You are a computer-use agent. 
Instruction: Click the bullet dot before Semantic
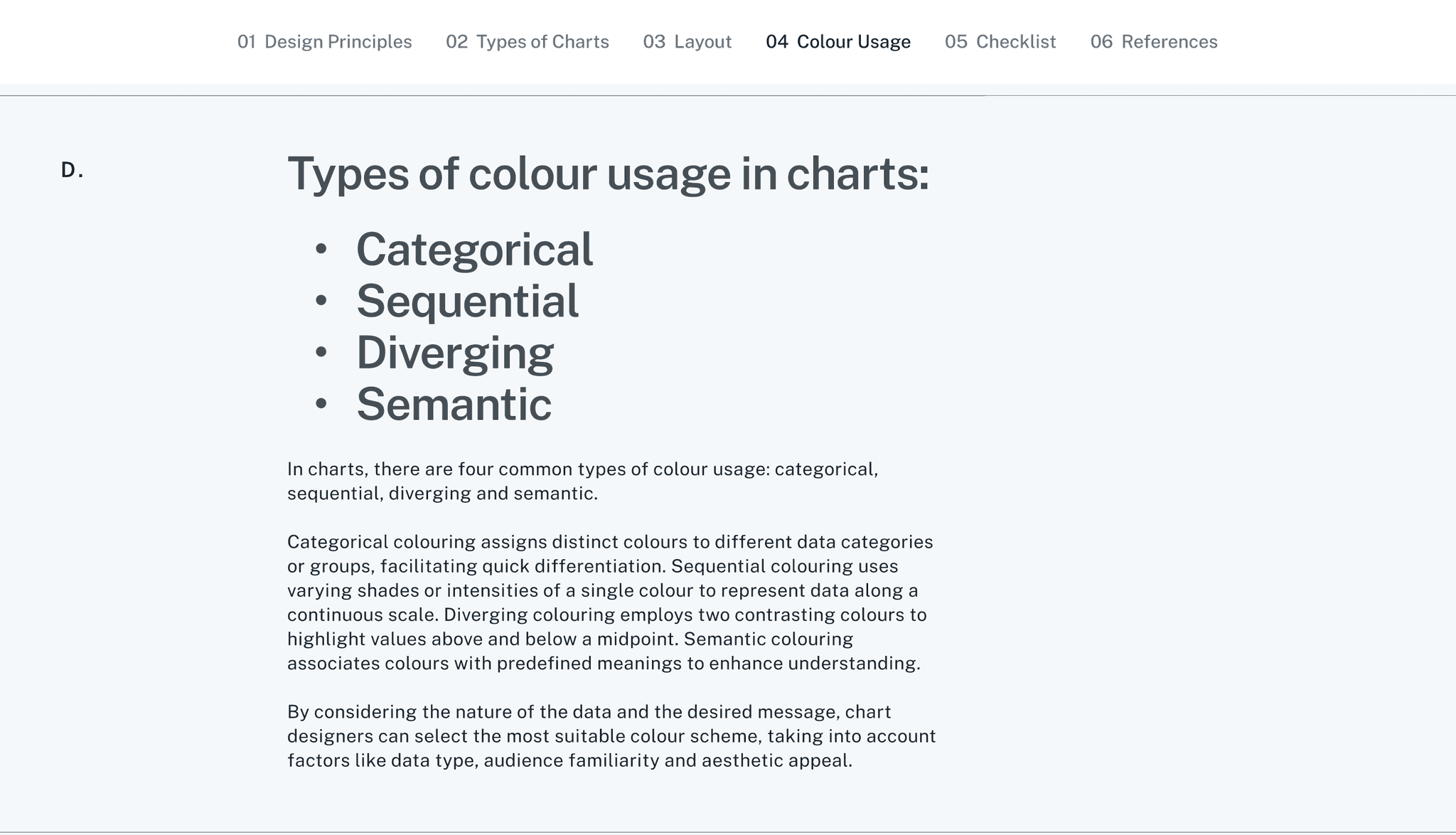pos(321,403)
